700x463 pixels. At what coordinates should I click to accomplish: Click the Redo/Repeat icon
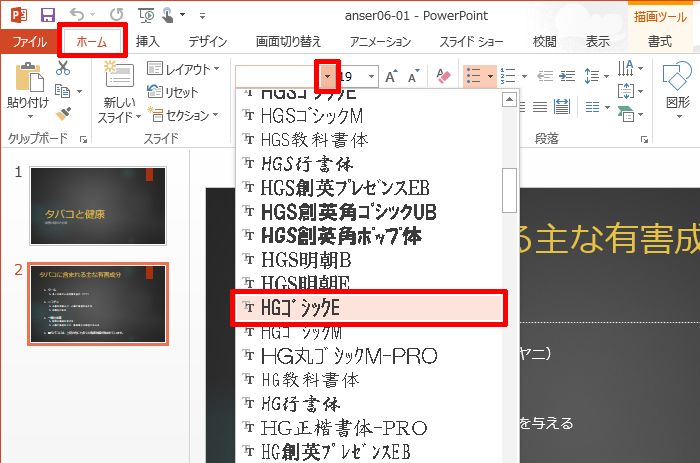[117, 15]
